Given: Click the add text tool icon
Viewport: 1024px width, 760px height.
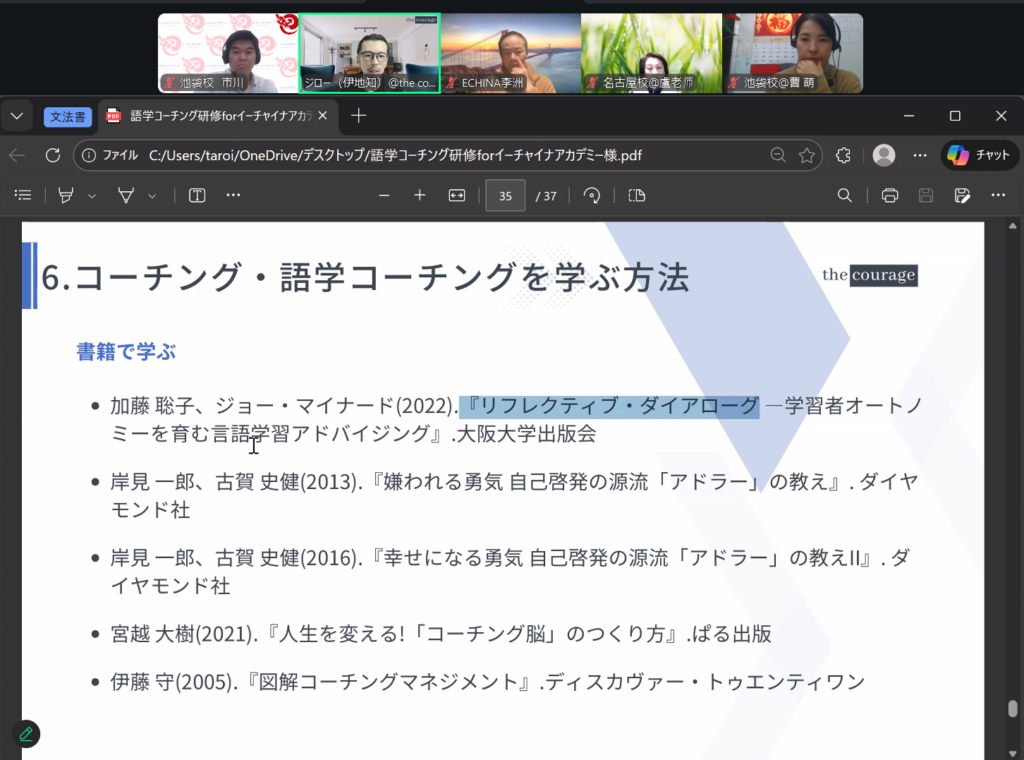Looking at the screenshot, I should pos(197,195).
